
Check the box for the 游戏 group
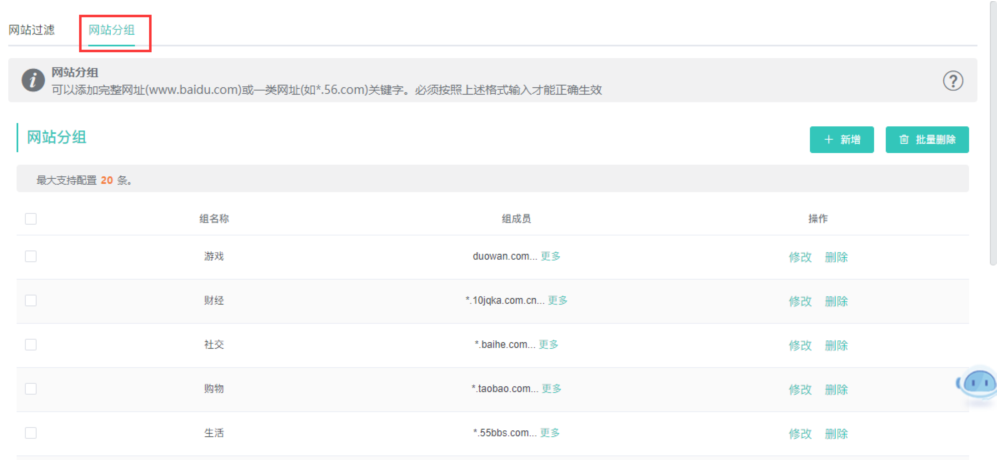31,256
